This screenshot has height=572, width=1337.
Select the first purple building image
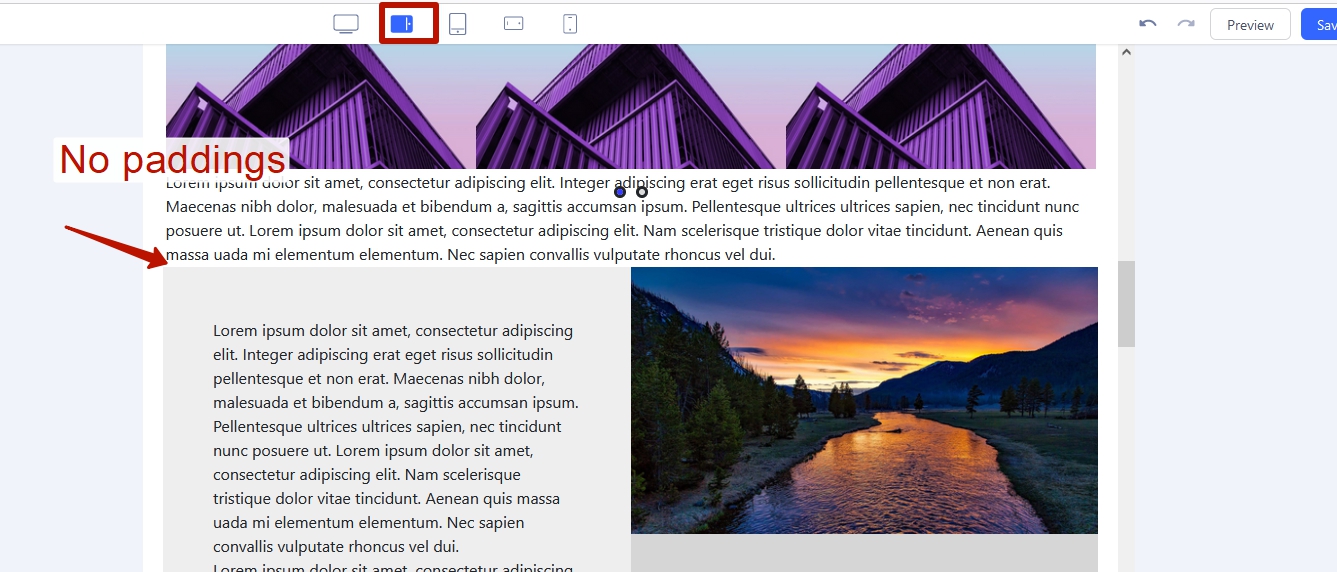(x=315, y=106)
